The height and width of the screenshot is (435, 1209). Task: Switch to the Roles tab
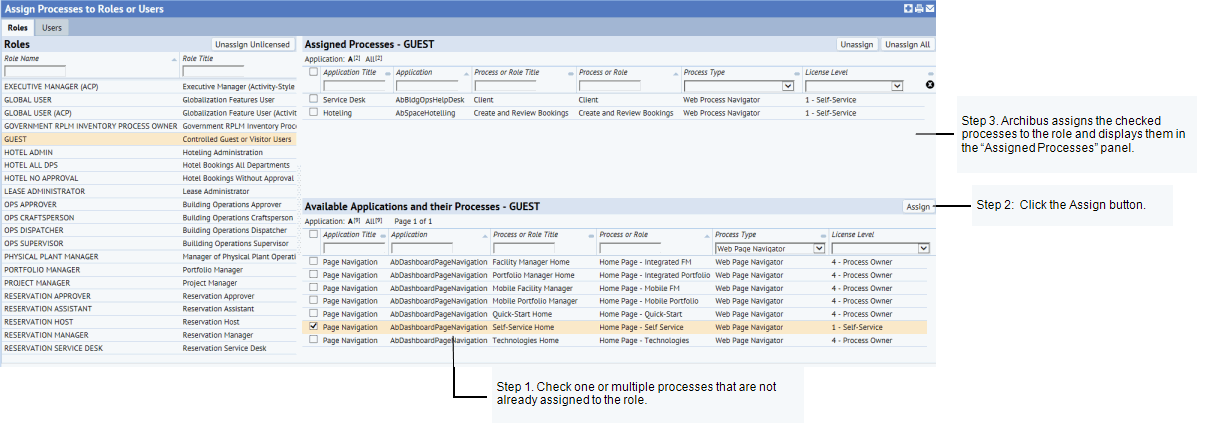click(18, 28)
